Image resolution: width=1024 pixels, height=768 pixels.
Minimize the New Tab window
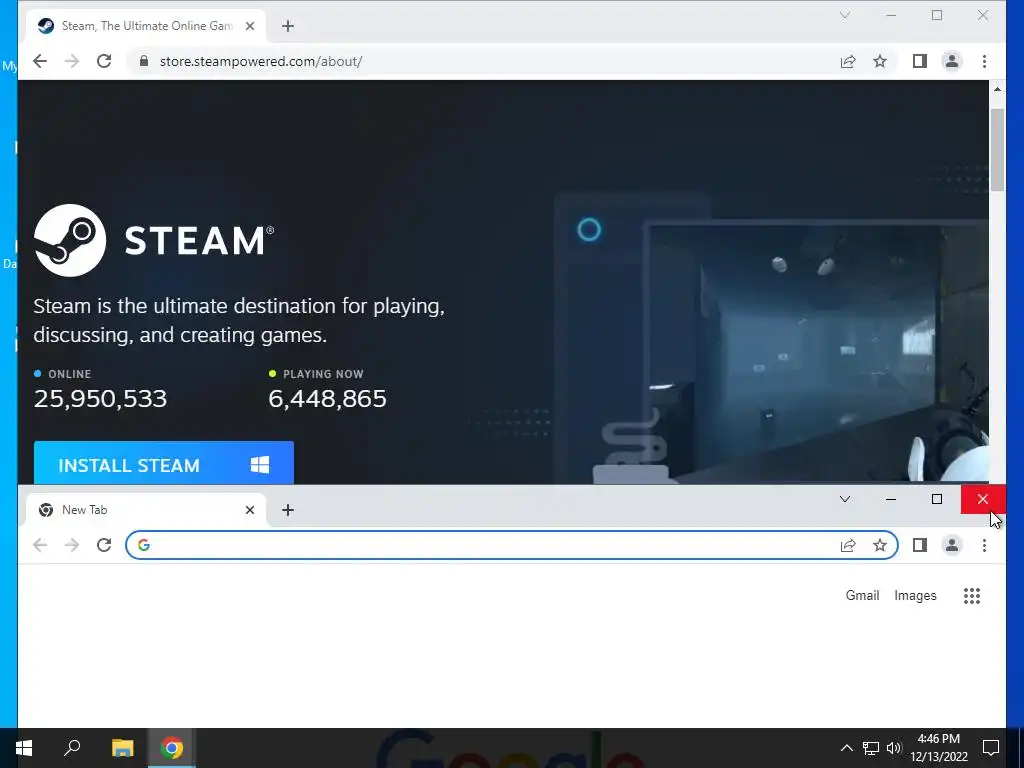point(891,499)
